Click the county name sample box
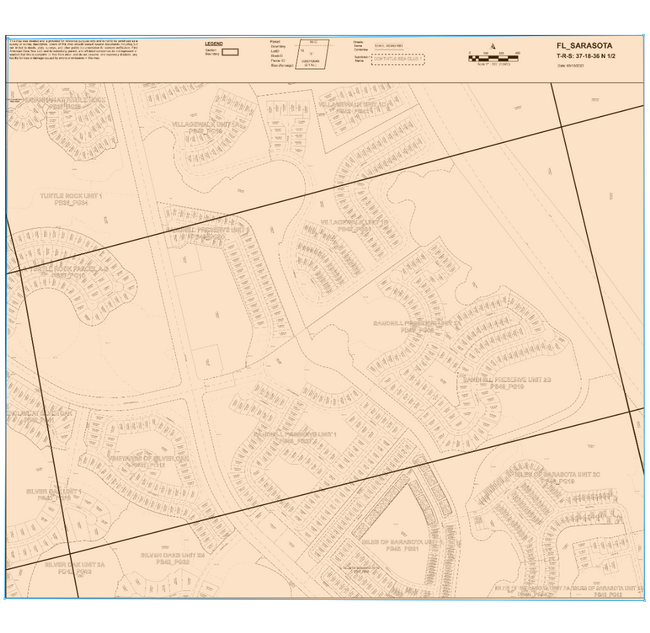The image size is (650, 633). point(393,46)
